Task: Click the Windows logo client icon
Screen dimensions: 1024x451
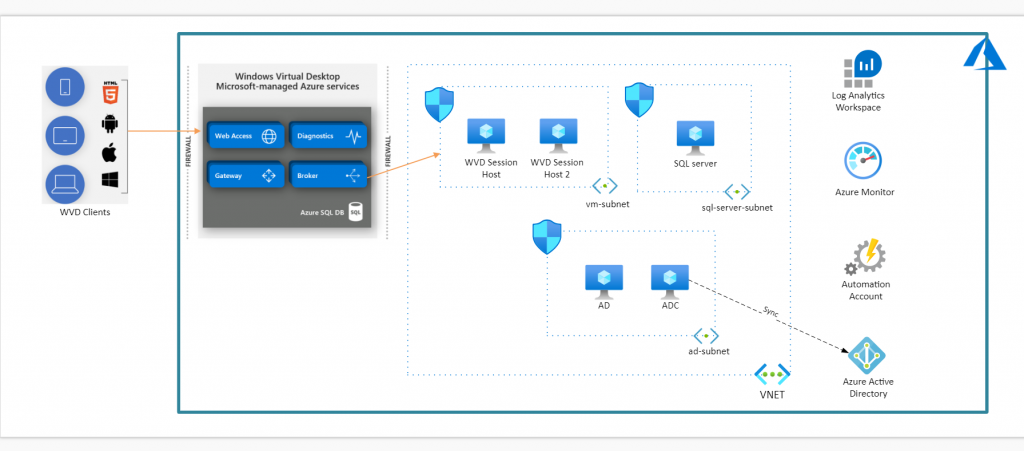Action: pyautogui.click(x=111, y=181)
